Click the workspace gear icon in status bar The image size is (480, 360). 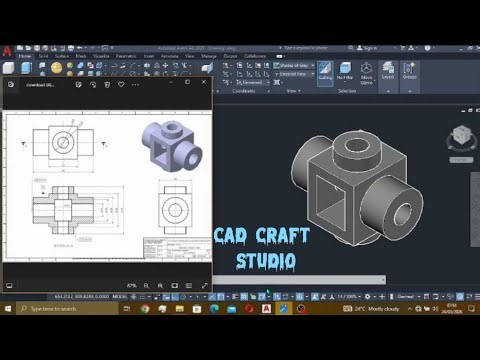tap(368, 296)
